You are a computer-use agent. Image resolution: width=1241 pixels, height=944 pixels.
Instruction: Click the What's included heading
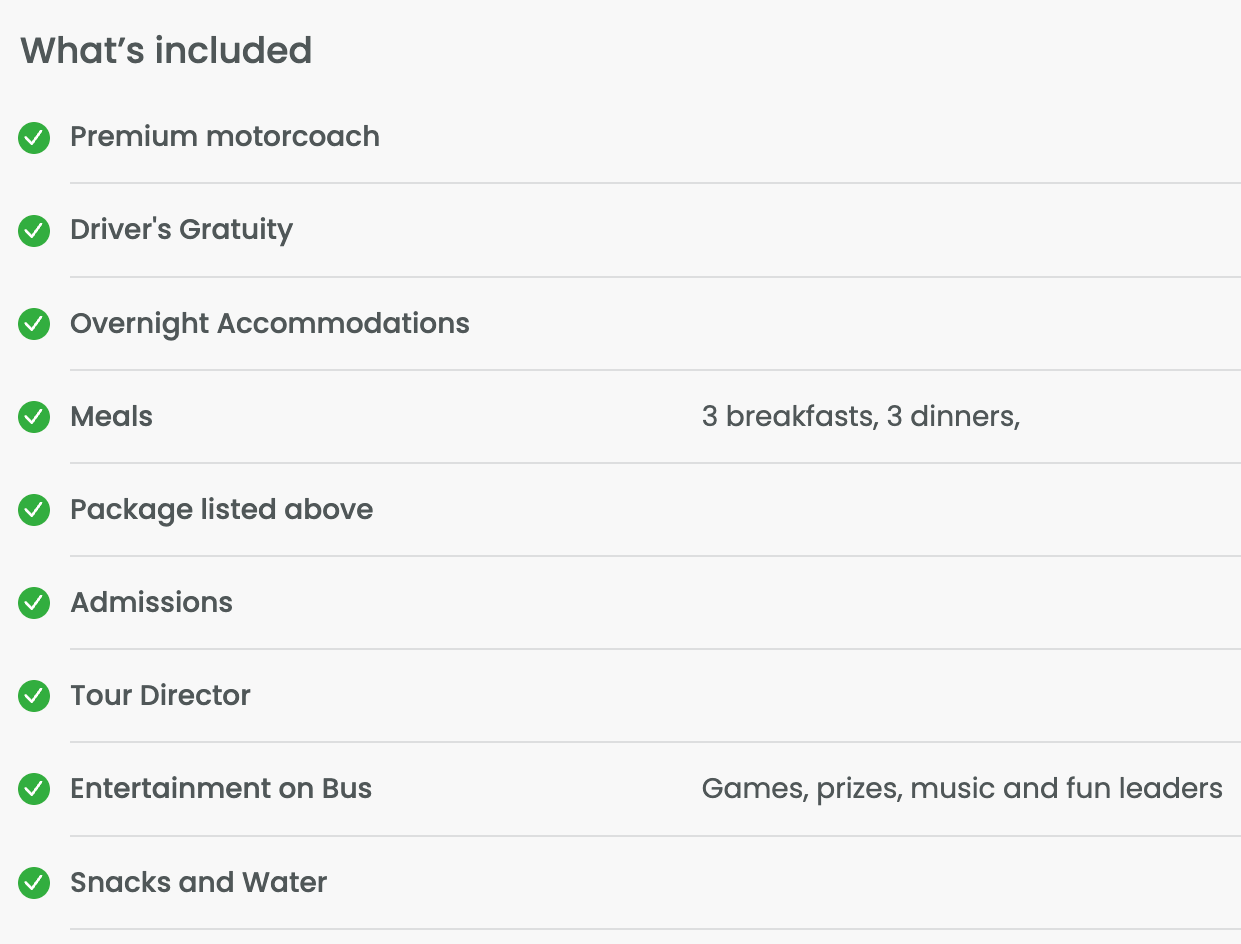(x=166, y=50)
